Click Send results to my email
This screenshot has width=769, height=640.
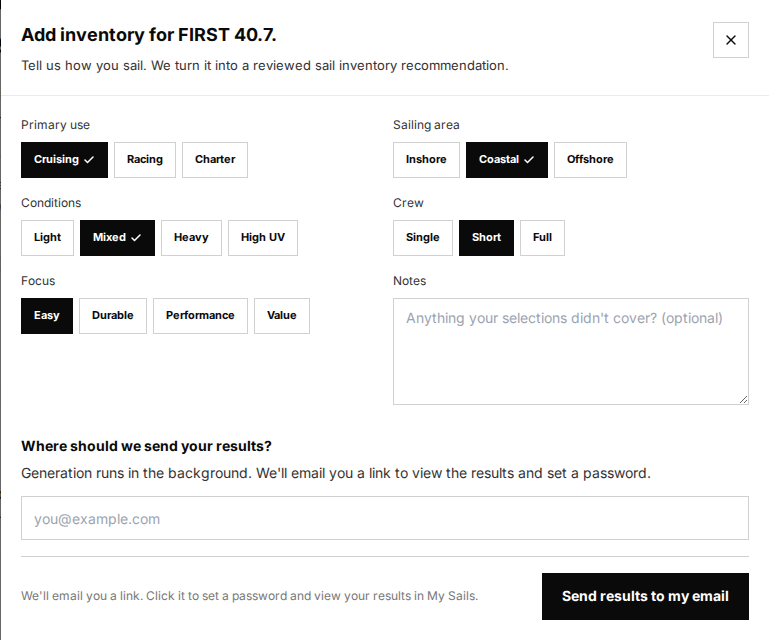[x=645, y=596]
